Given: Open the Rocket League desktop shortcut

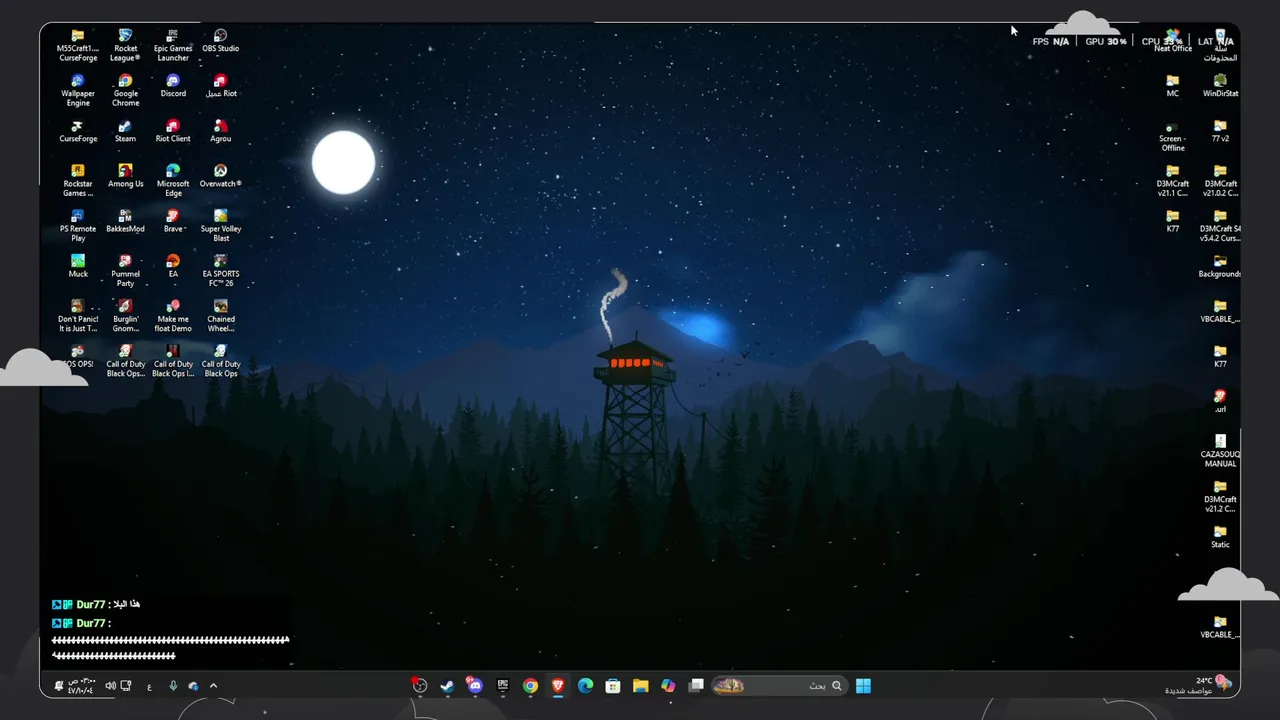Looking at the screenshot, I should point(125,45).
